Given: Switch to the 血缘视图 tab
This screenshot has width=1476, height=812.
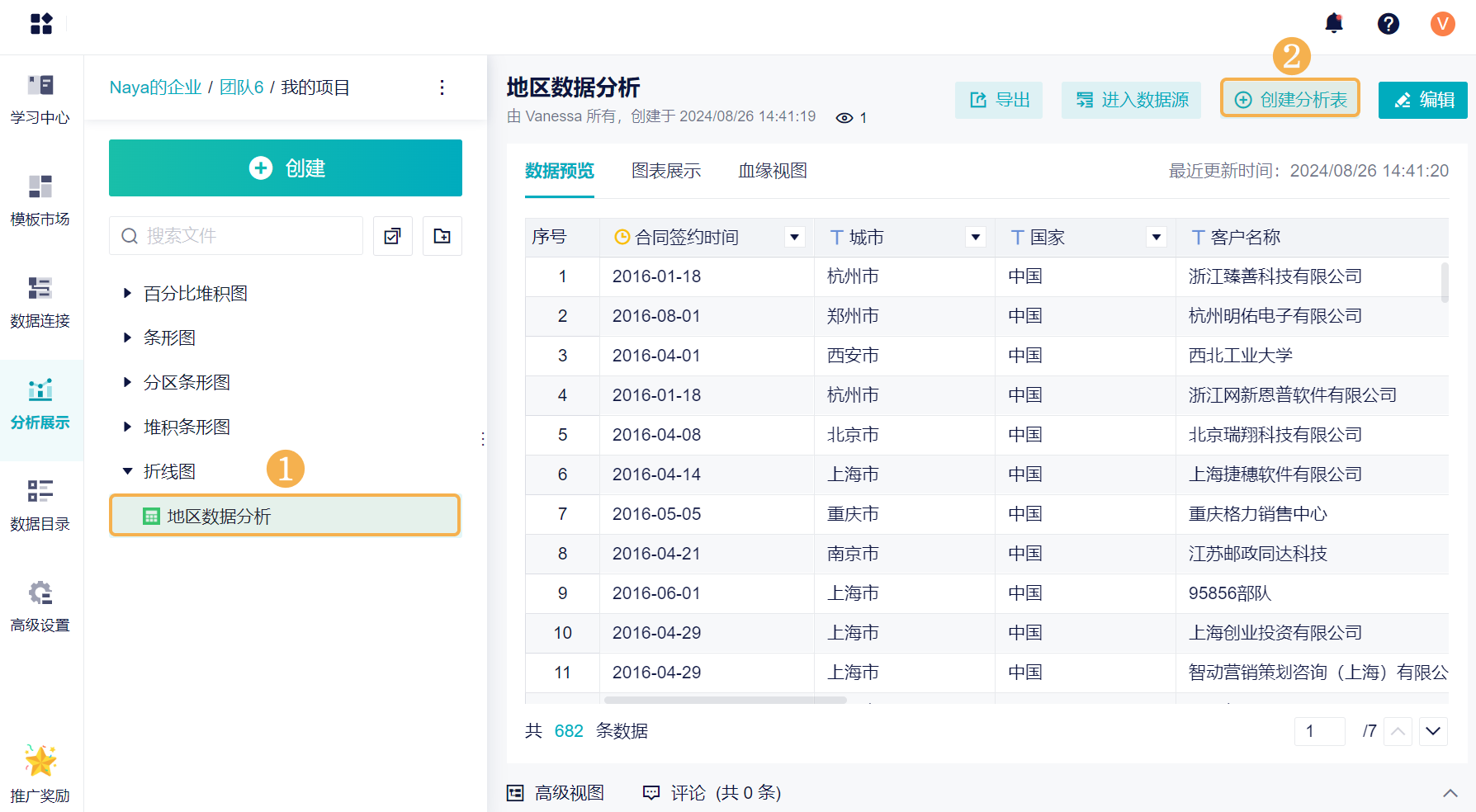Looking at the screenshot, I should (773, 171).
